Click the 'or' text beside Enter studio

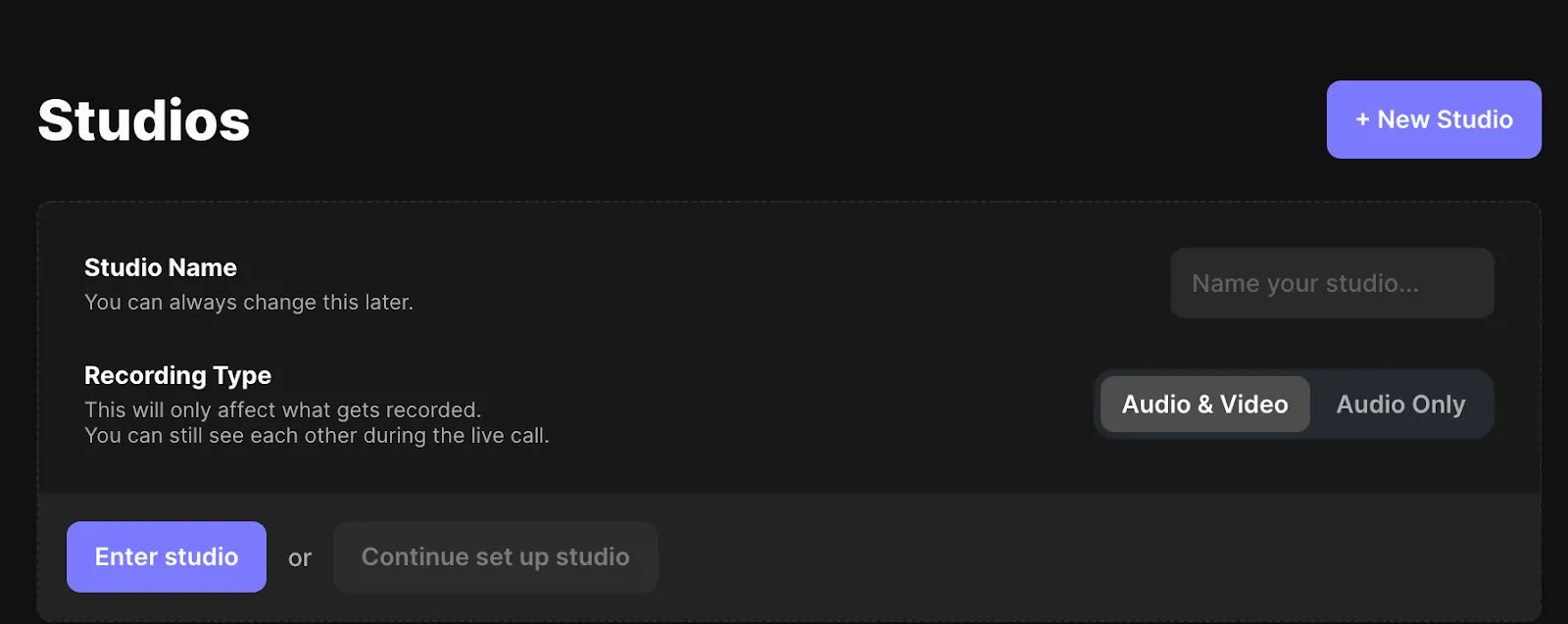tap(300, 558)
